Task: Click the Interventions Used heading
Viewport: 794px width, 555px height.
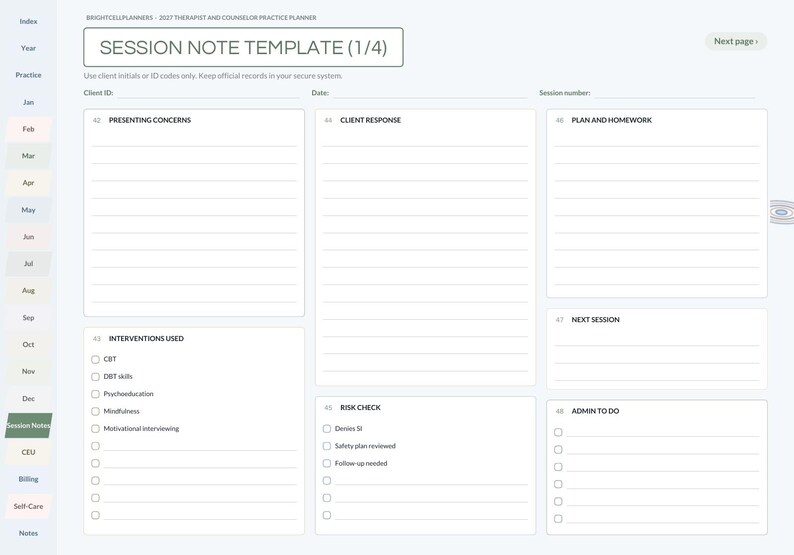Action: (146, 338)
